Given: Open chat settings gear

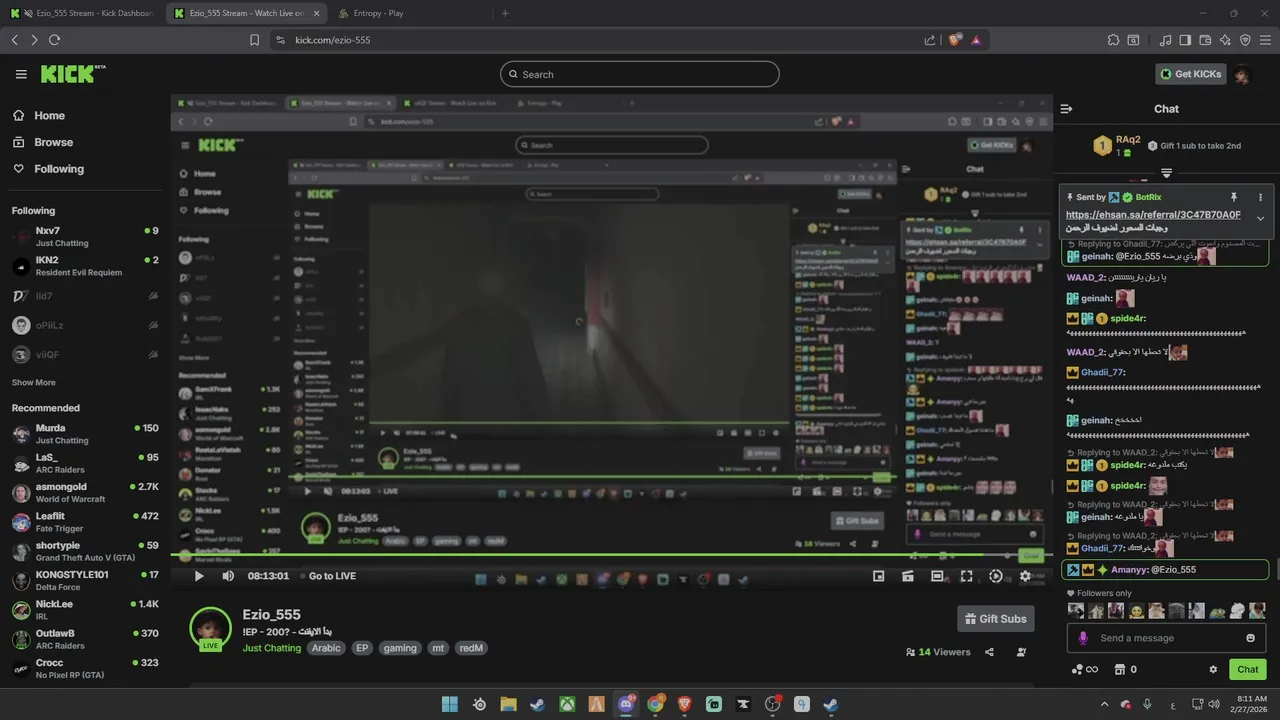Looking at the screenshot, I should 1213,669.
